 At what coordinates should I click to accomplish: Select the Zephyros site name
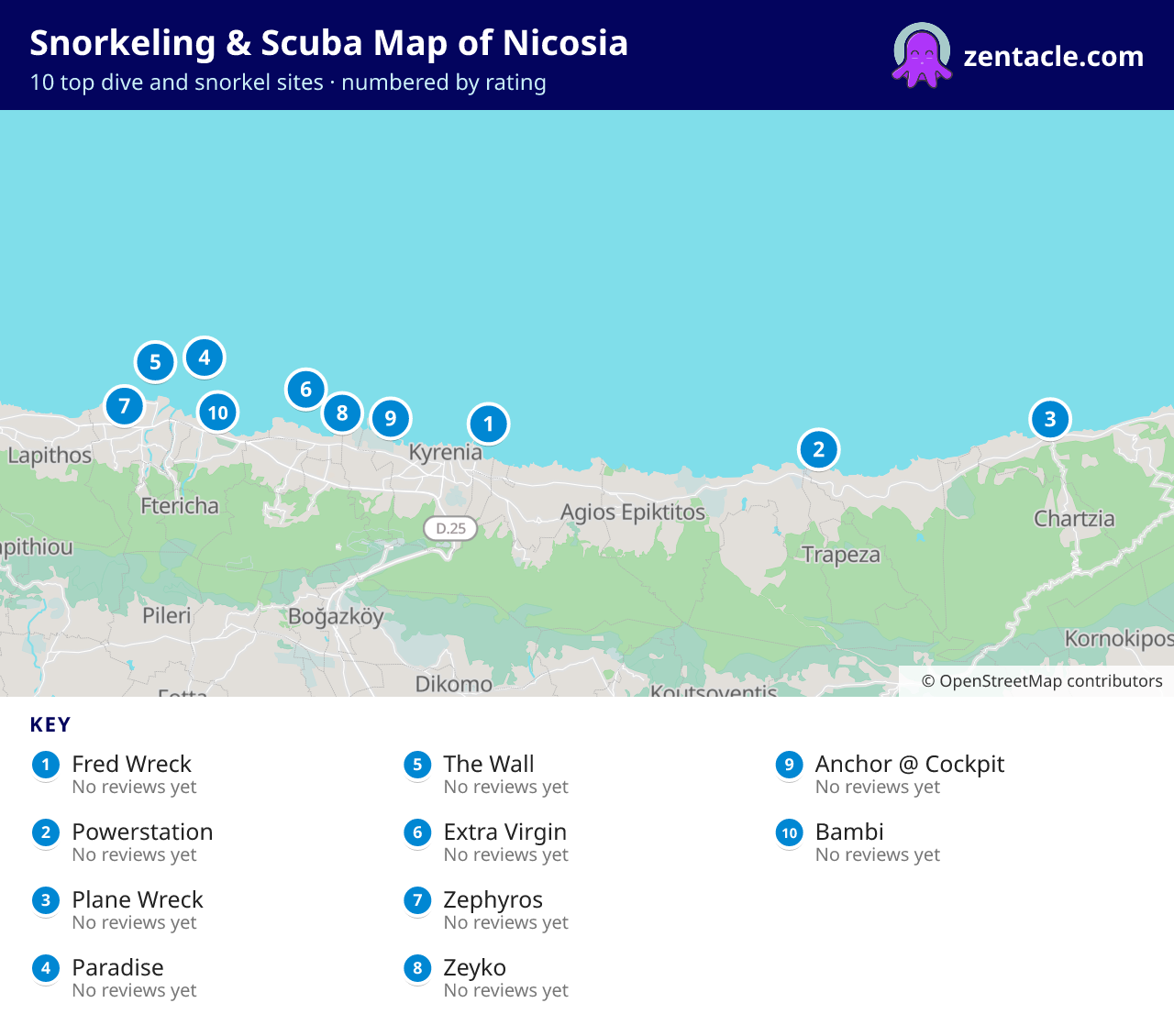coord(493,899)
